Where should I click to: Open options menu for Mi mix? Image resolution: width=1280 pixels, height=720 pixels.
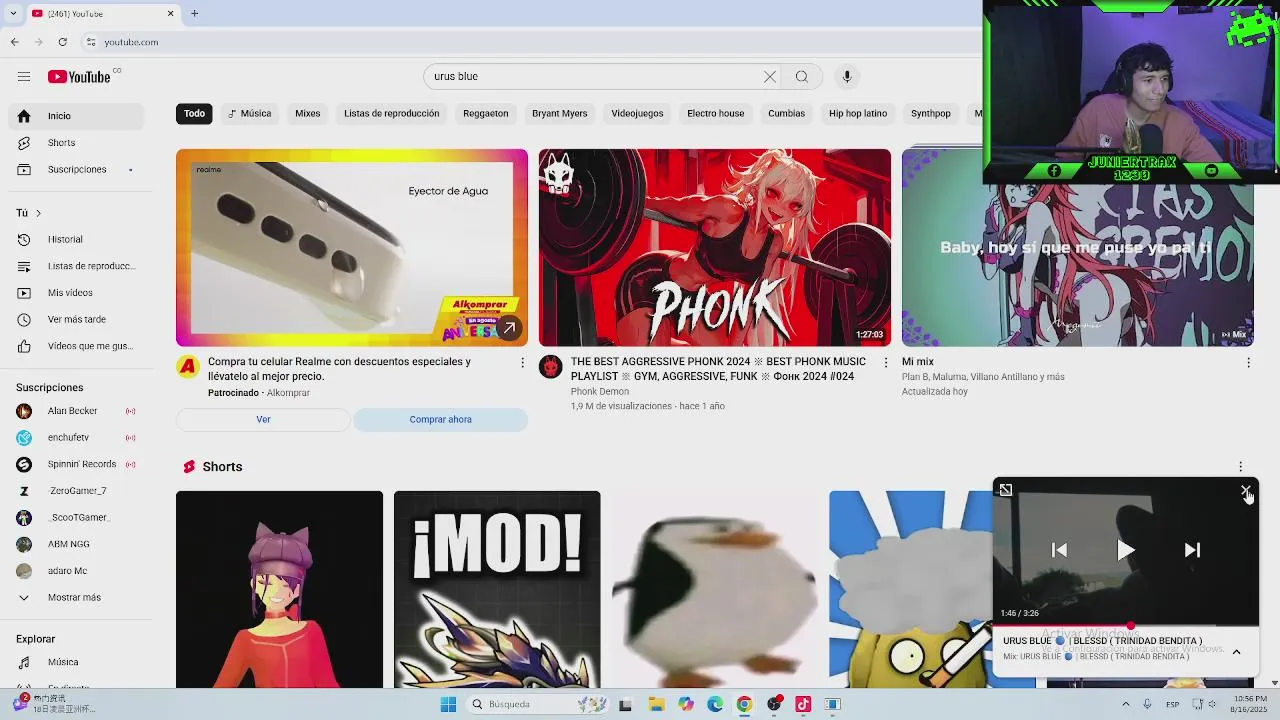click(1248, 363)
